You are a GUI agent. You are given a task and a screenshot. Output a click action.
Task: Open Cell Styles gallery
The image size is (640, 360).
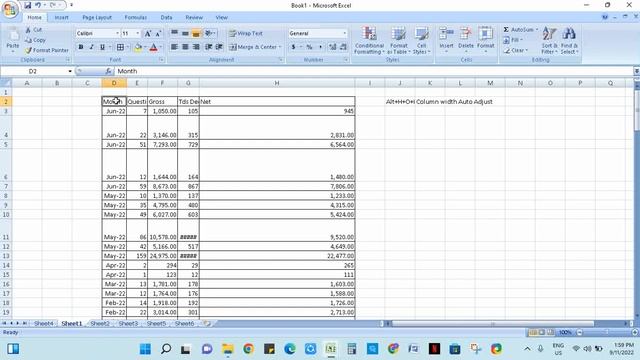click(421, 40)
